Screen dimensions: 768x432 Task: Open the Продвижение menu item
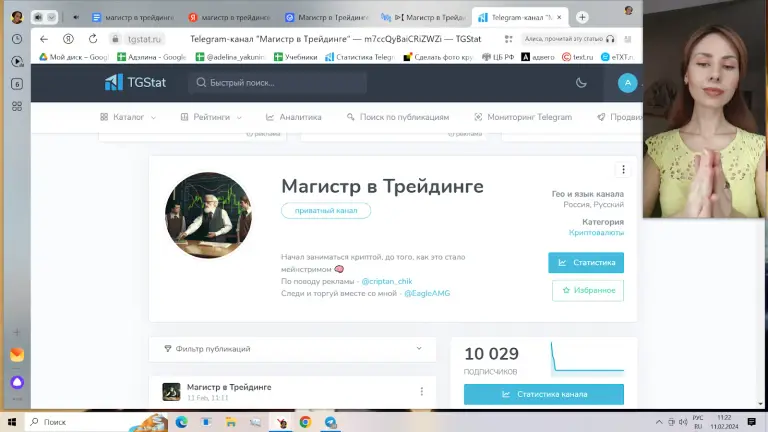click(x=620, y=117)
